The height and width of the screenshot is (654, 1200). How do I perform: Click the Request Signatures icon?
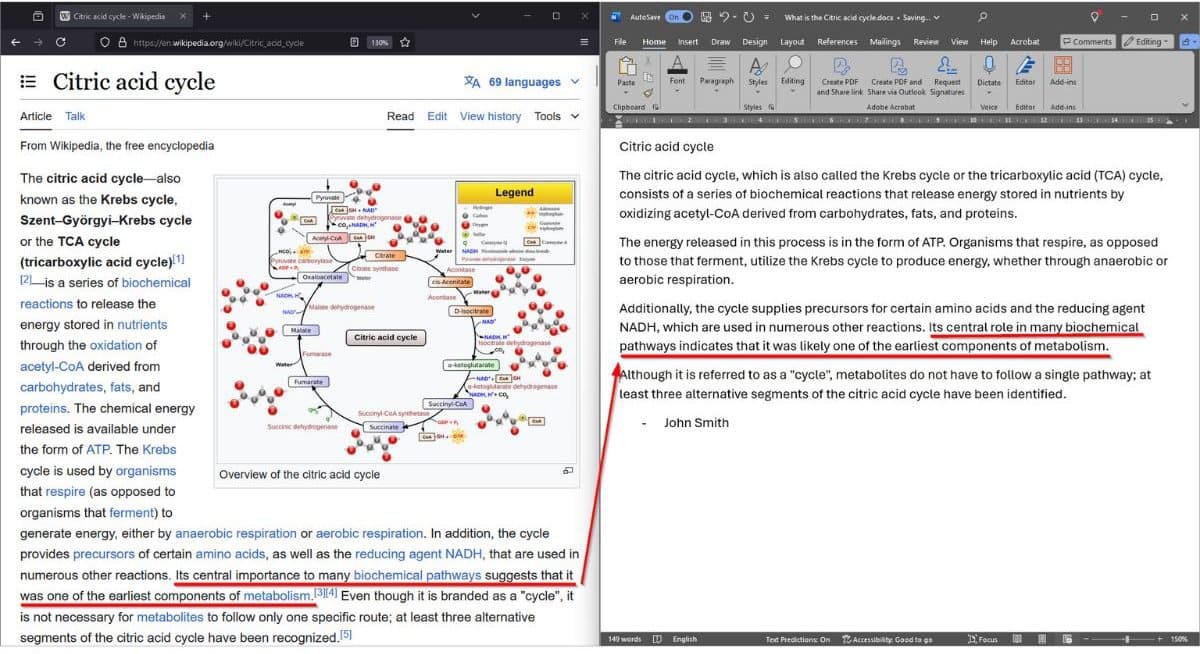(x=947, y=65)
